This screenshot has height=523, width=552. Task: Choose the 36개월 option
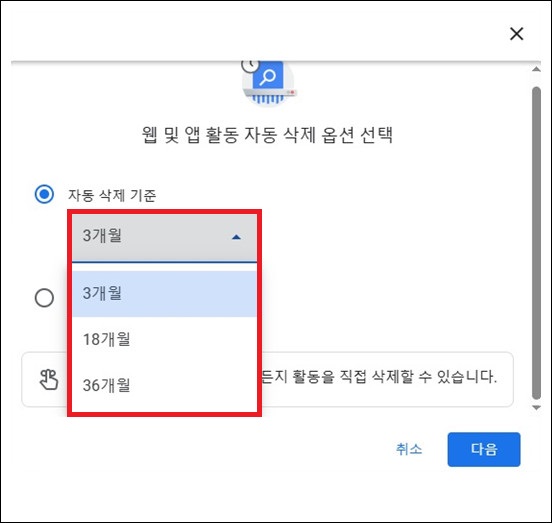click(164, 385)
